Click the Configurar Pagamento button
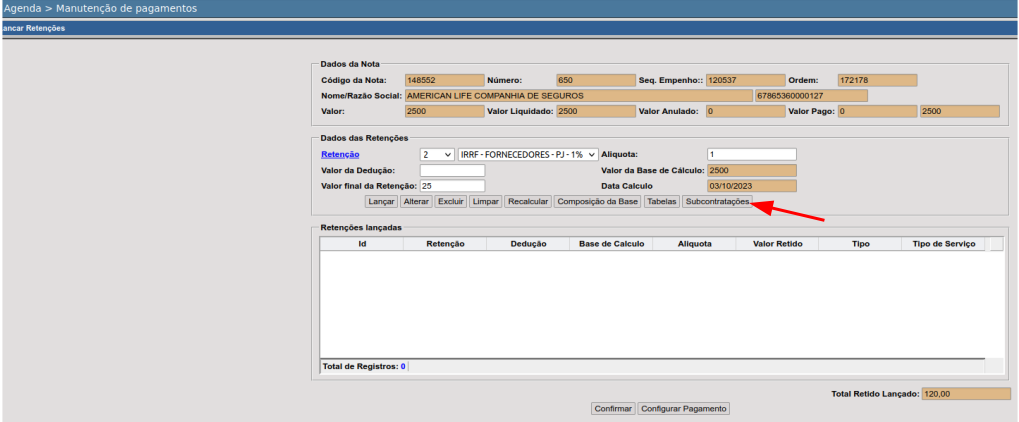Screen dimensions: 1019x422 coord(684,409)
